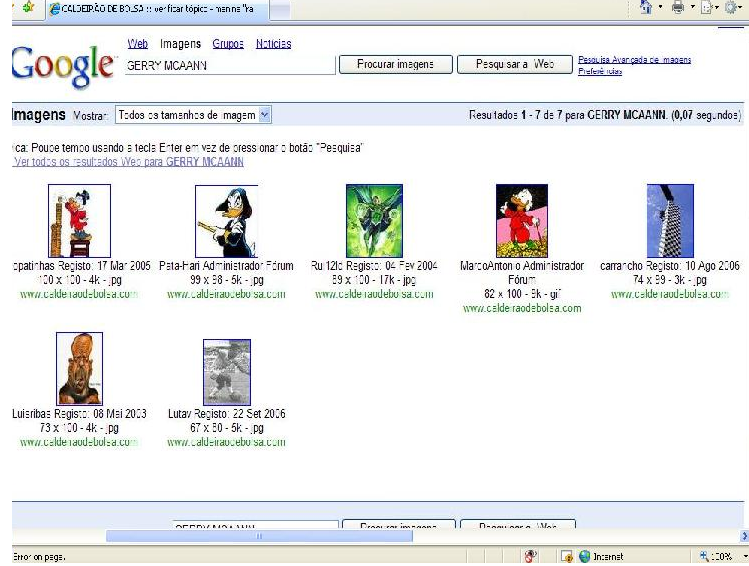The height and width of the screenshot is (566, 749).
Task: Click the horizontal scrollbar right arrow
Action: click(x=744, y=536)
